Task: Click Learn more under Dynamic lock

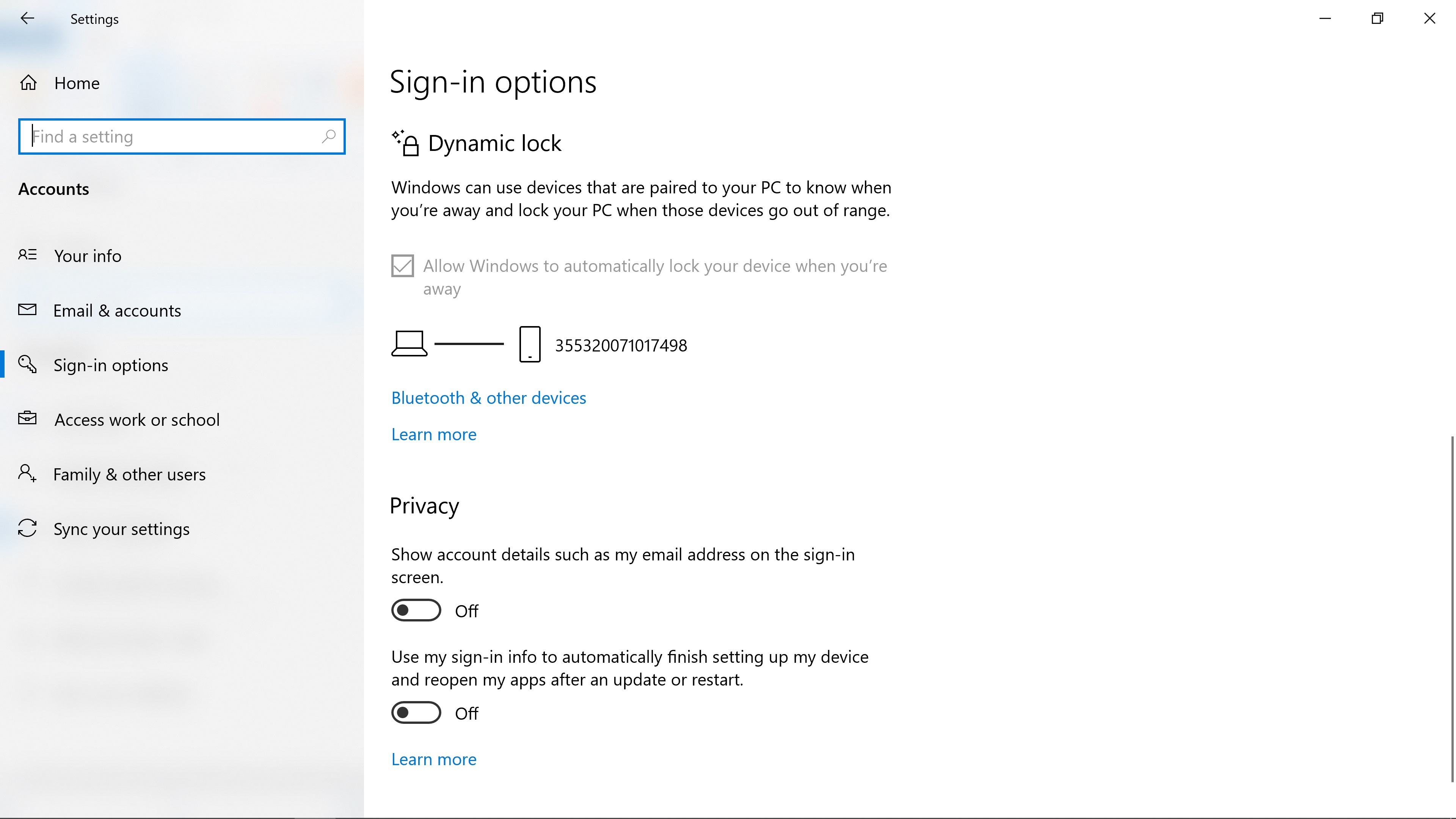Action: pos(433,434)
